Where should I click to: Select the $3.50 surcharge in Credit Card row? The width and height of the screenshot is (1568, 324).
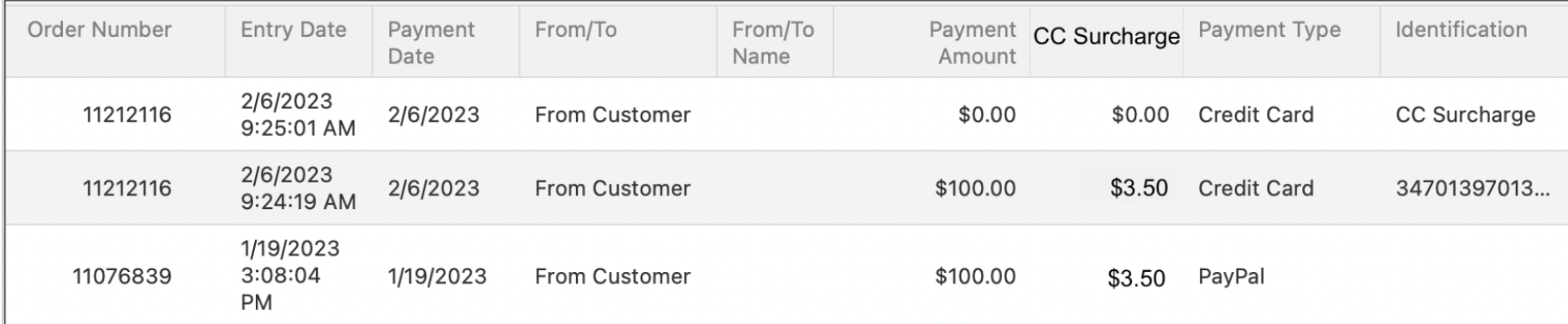(x=1139, y=188)
